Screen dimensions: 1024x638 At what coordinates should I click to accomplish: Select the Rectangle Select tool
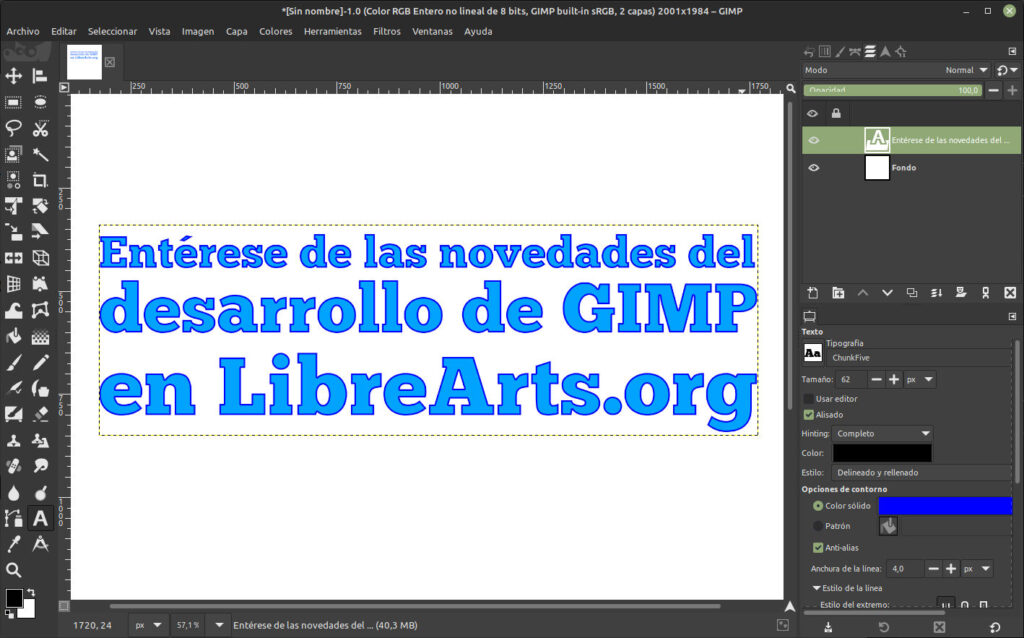point(14,103)
